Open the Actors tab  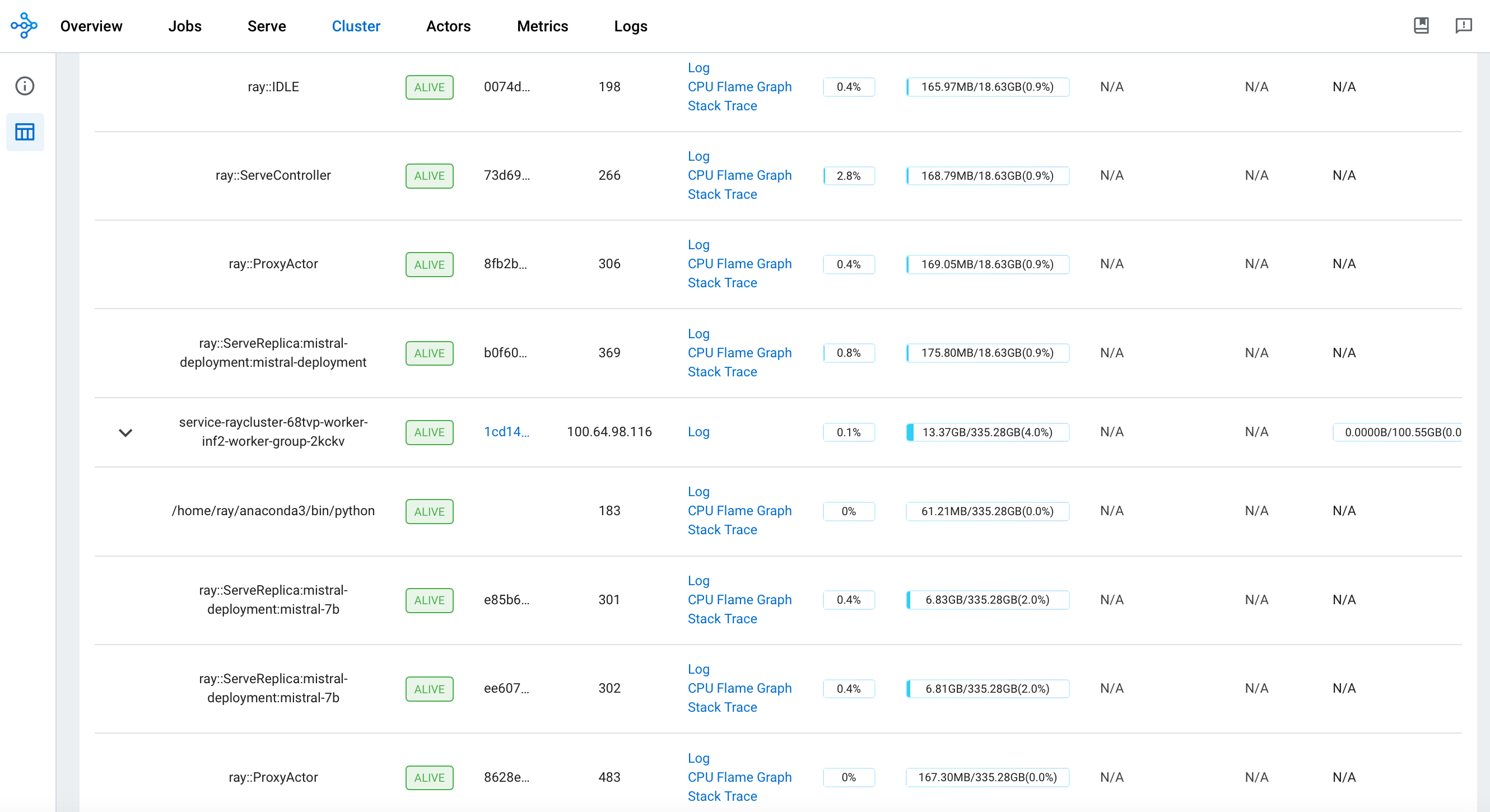click(448, 26)
